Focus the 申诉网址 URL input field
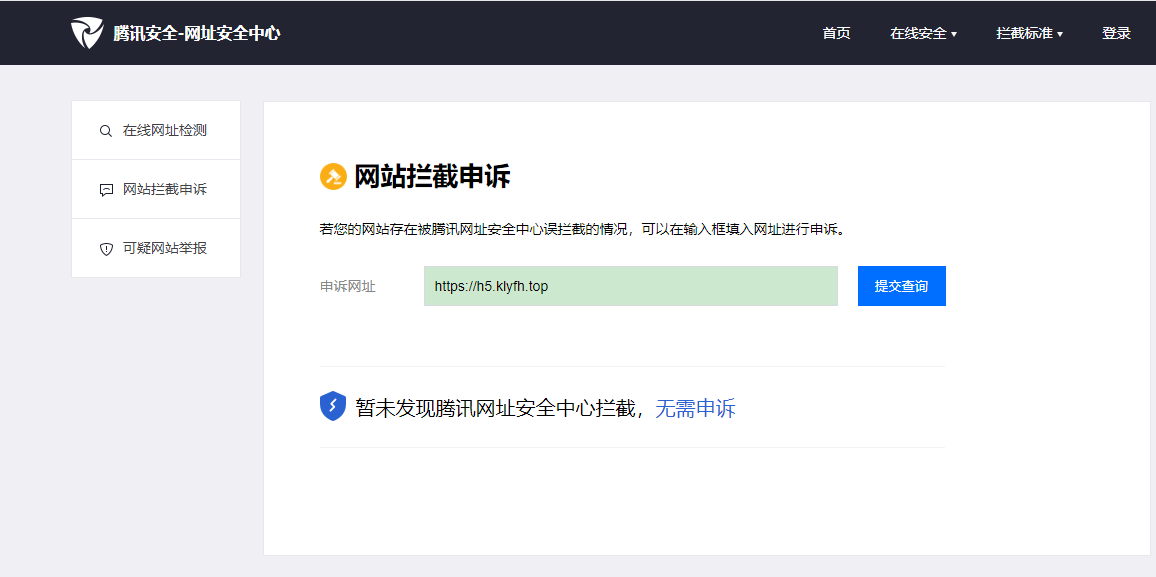 [630, 286]
